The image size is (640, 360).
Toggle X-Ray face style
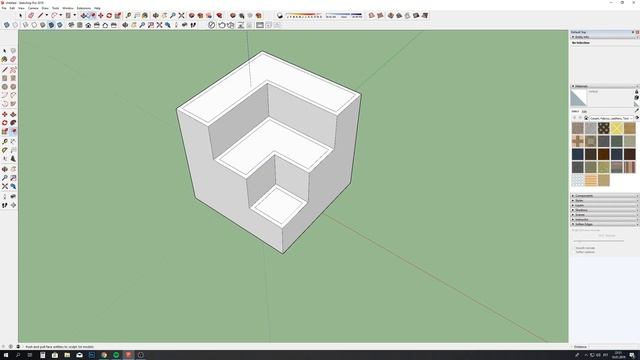pos(7,25)
